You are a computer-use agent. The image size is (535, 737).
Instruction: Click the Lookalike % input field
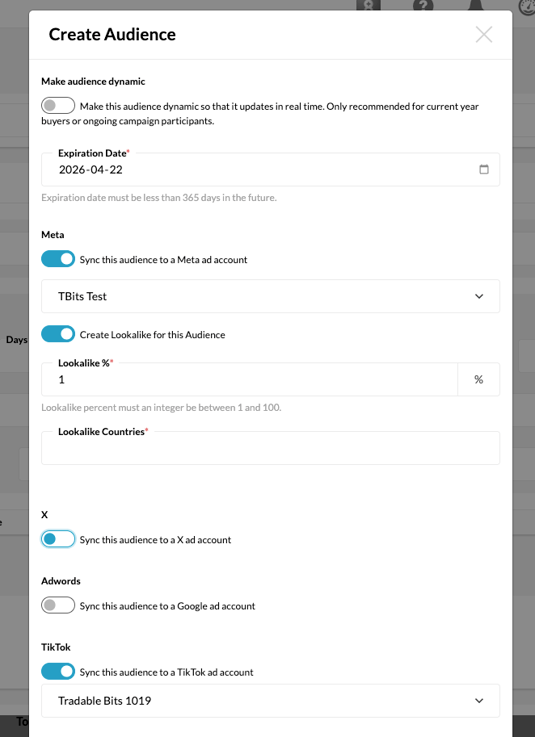249,379
